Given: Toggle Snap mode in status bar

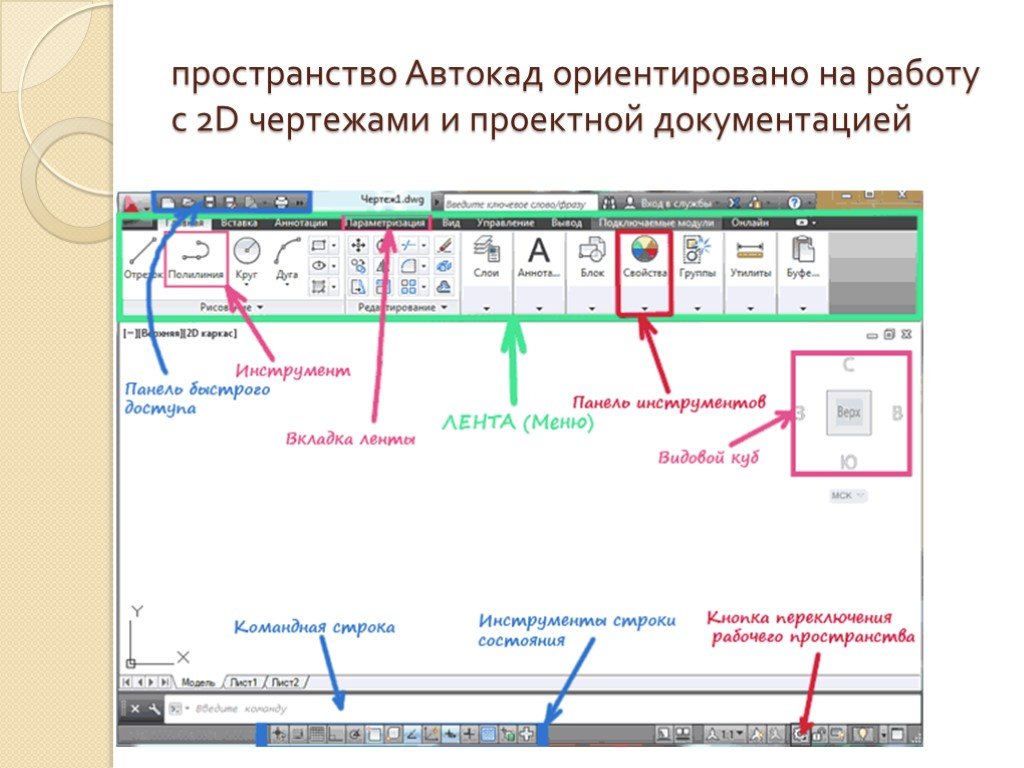Looking at the screenshot, I should [298, 735].
